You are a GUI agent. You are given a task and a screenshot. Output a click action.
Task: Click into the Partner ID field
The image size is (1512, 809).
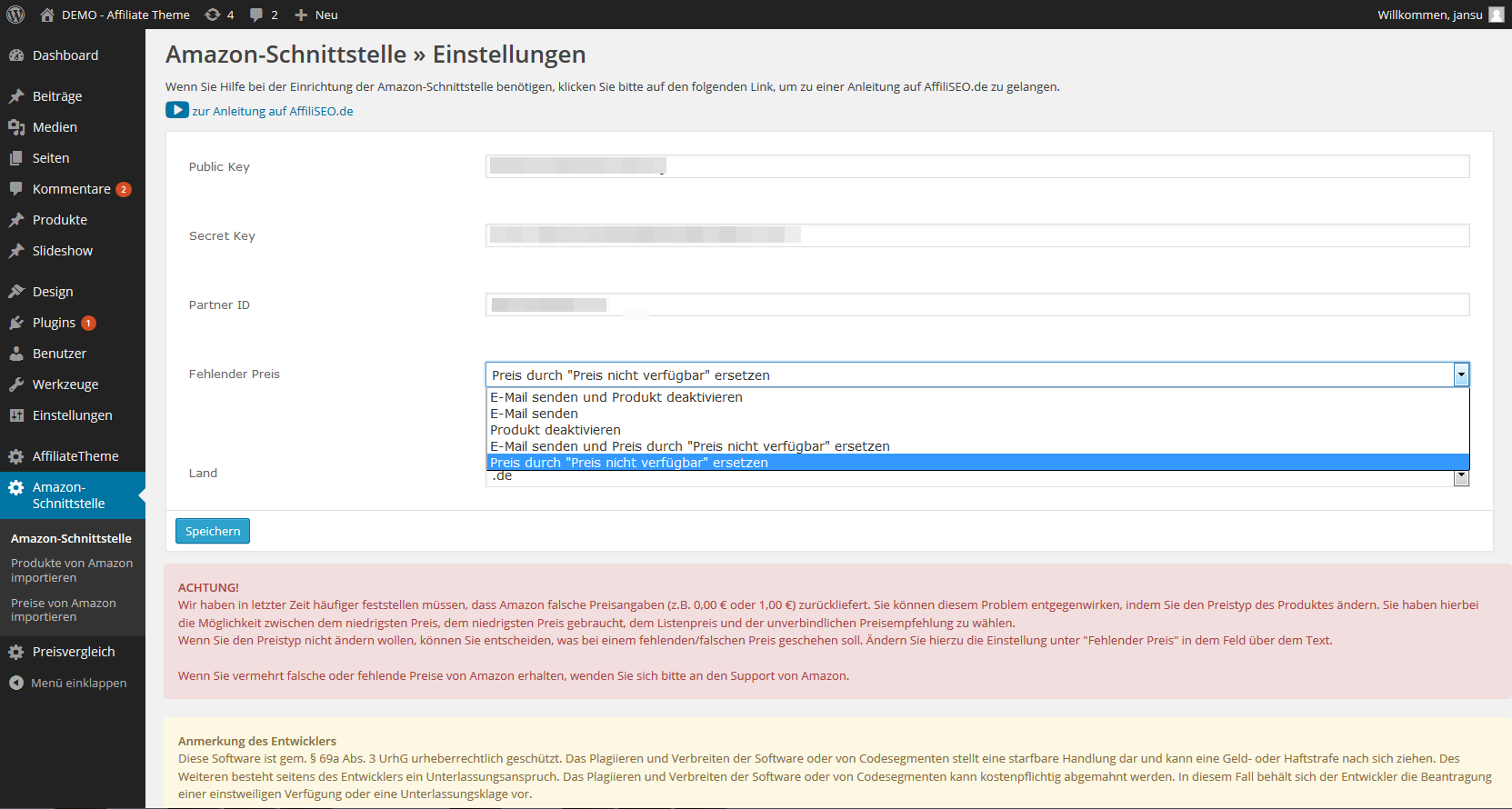pos(977,305)
